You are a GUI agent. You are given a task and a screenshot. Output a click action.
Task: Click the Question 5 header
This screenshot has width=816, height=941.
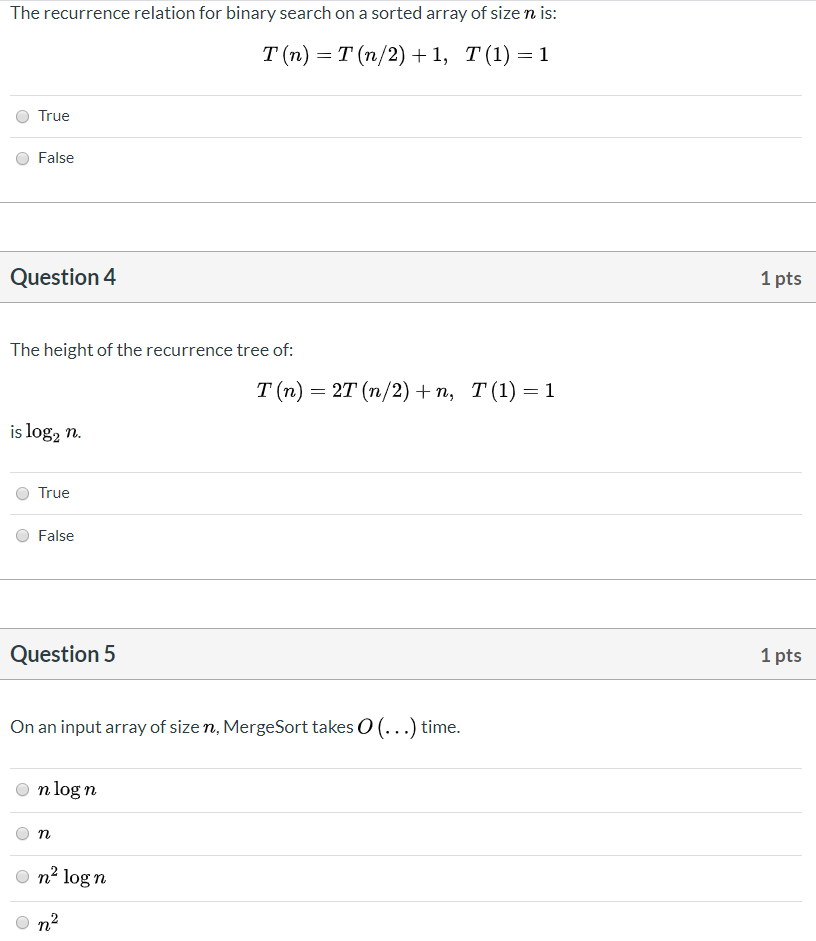[x=63, y=654]
